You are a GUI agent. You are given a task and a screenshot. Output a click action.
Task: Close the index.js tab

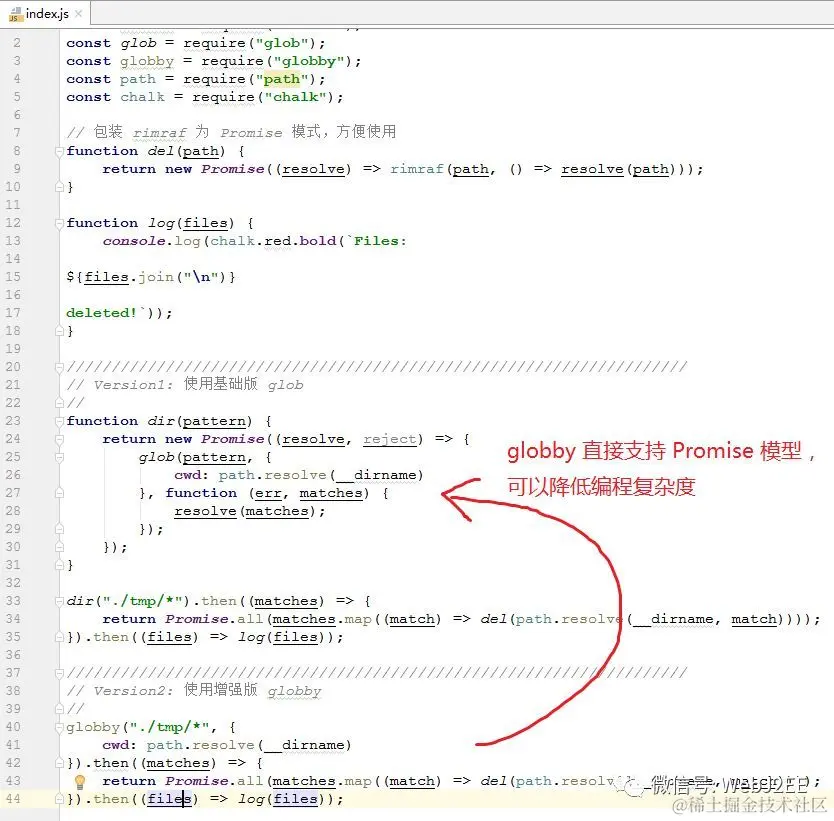tap(79, 13)
